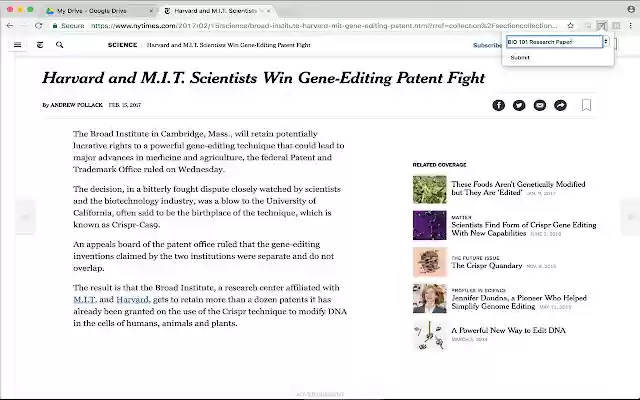Viewport: 640px width, 400px height.
Task: Close the Harvard and M.I.T. Scientists tab
Action: 268,11
